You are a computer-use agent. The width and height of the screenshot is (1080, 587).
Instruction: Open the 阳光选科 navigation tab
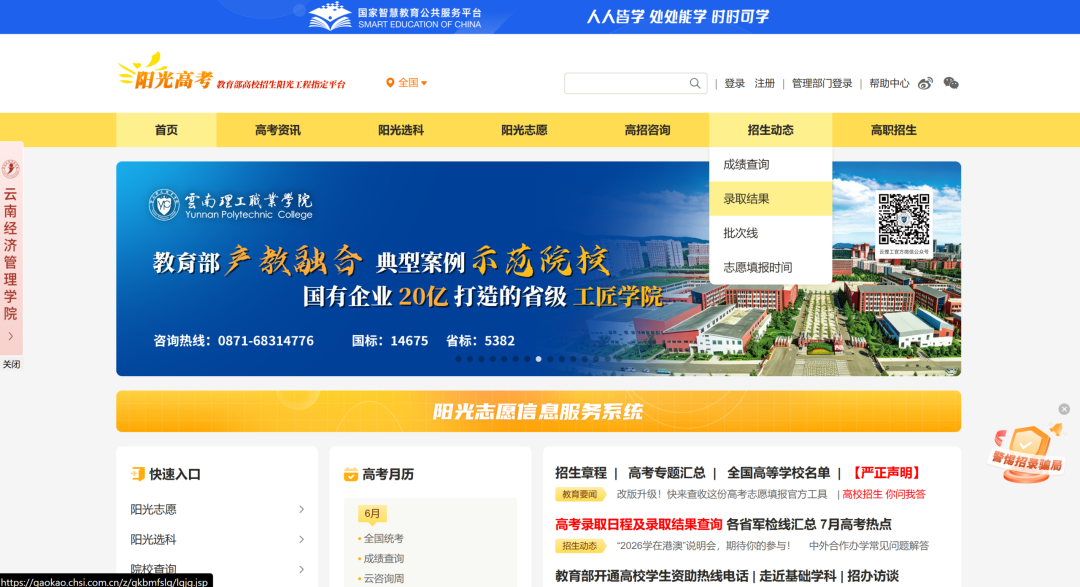tap(401, 130)
